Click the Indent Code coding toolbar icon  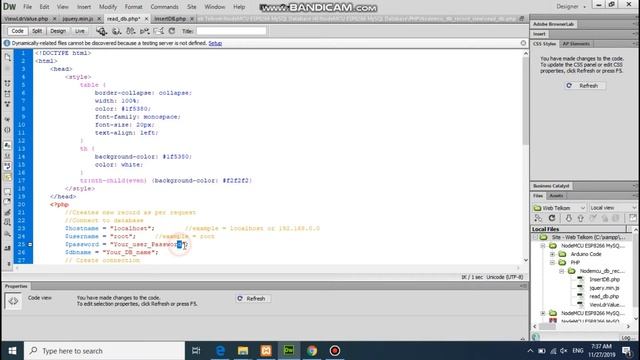coord(7,248)
